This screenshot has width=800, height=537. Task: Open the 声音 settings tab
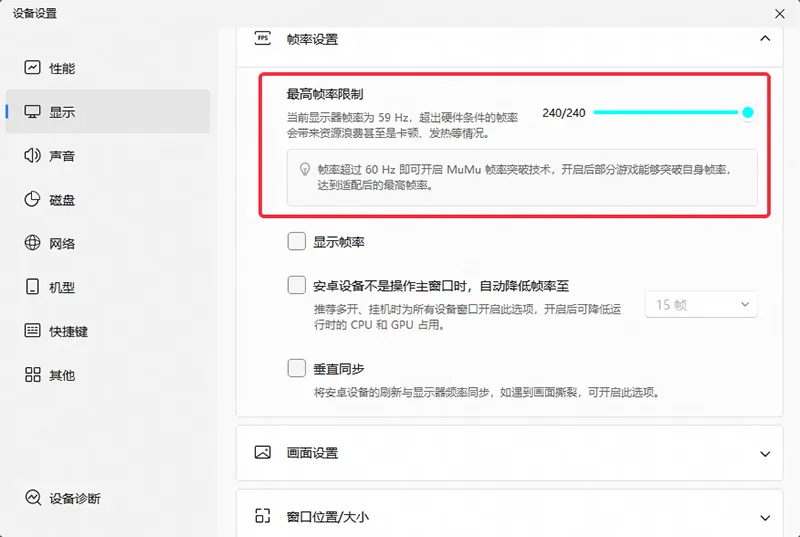[62, 156]
